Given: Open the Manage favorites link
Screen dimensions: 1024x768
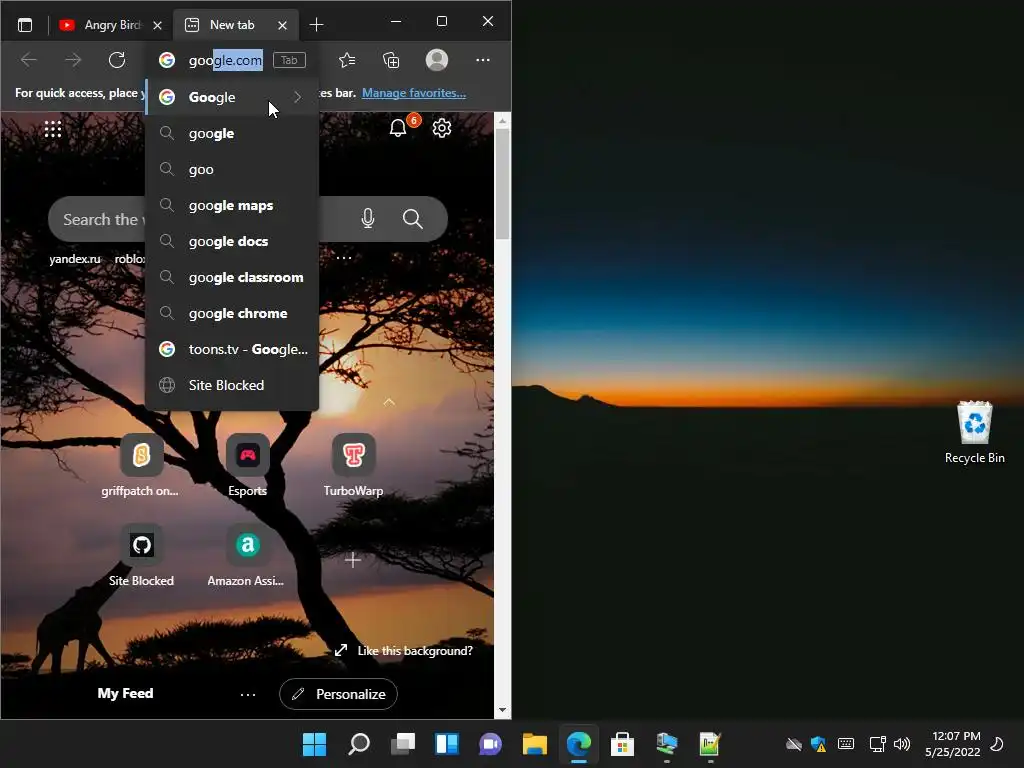Looking at the screenshot, I should coord(414,93).
